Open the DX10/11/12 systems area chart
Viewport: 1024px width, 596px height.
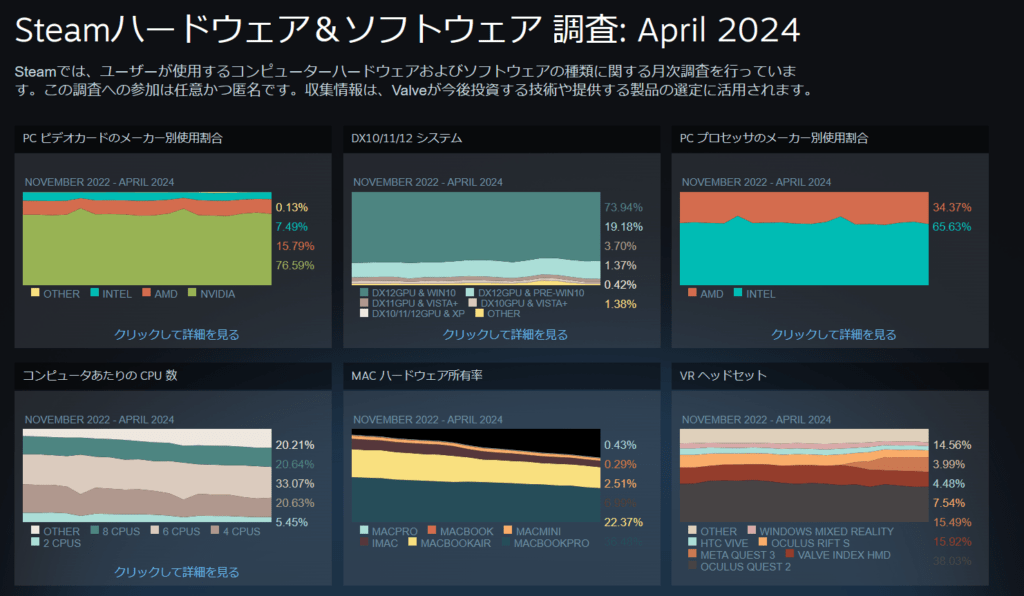475,238
